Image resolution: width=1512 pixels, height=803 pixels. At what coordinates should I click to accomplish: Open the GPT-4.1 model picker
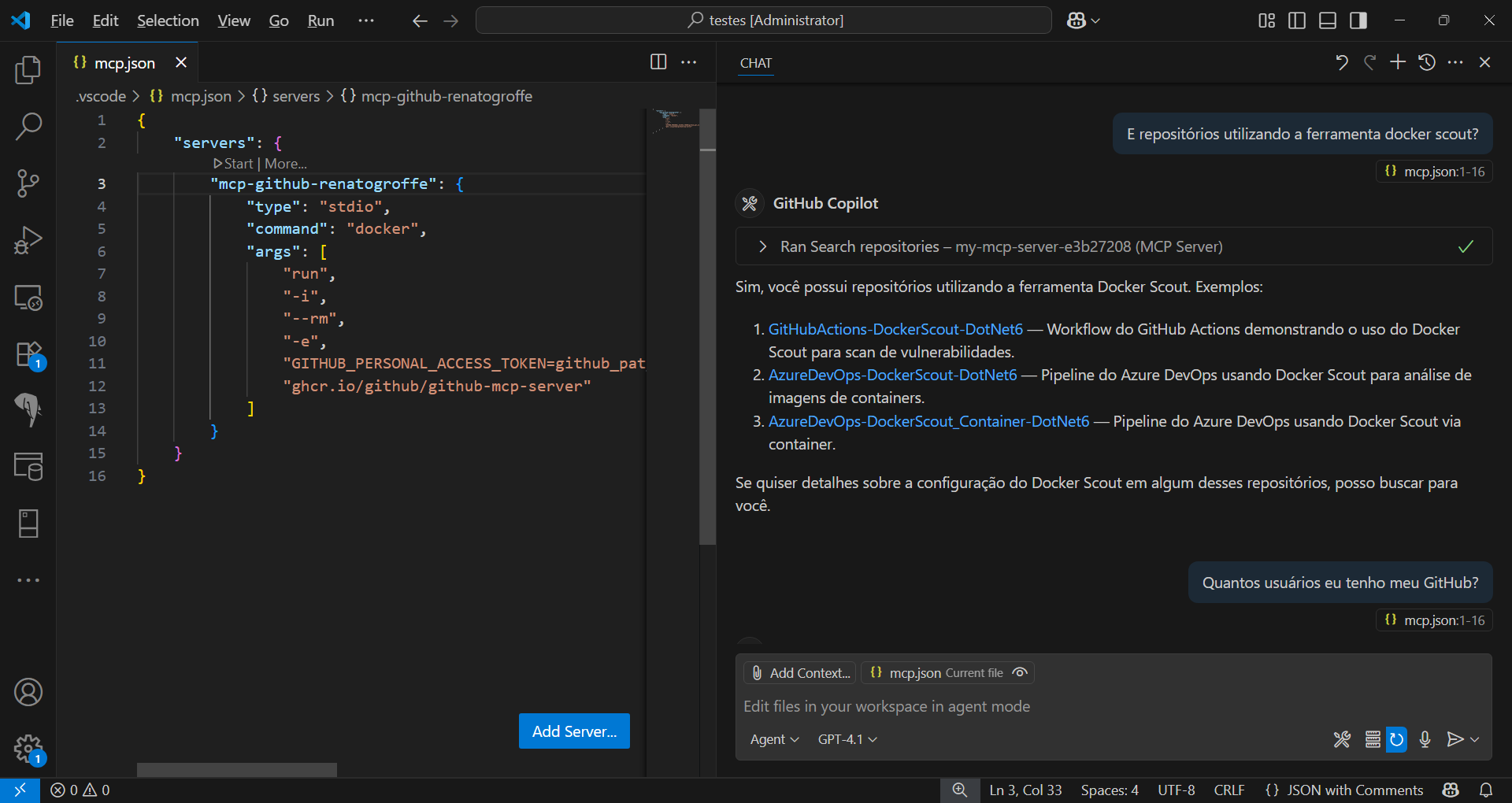(847, 739)
